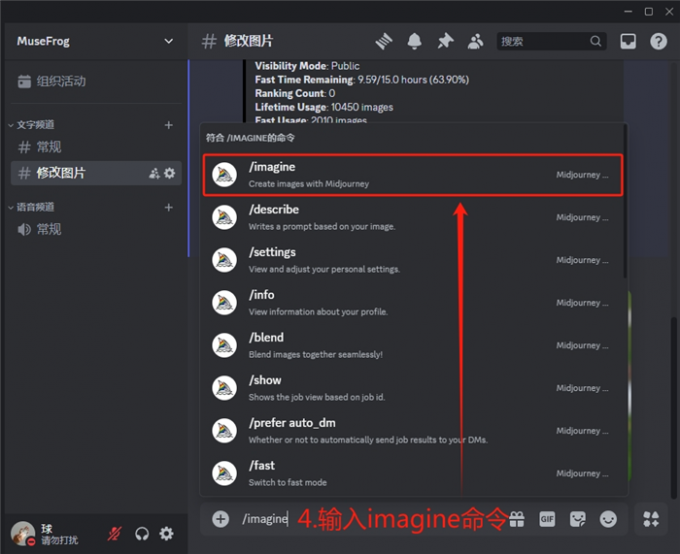Join the 常规 voice channel

pyautogui.click(x=96, y=229)
